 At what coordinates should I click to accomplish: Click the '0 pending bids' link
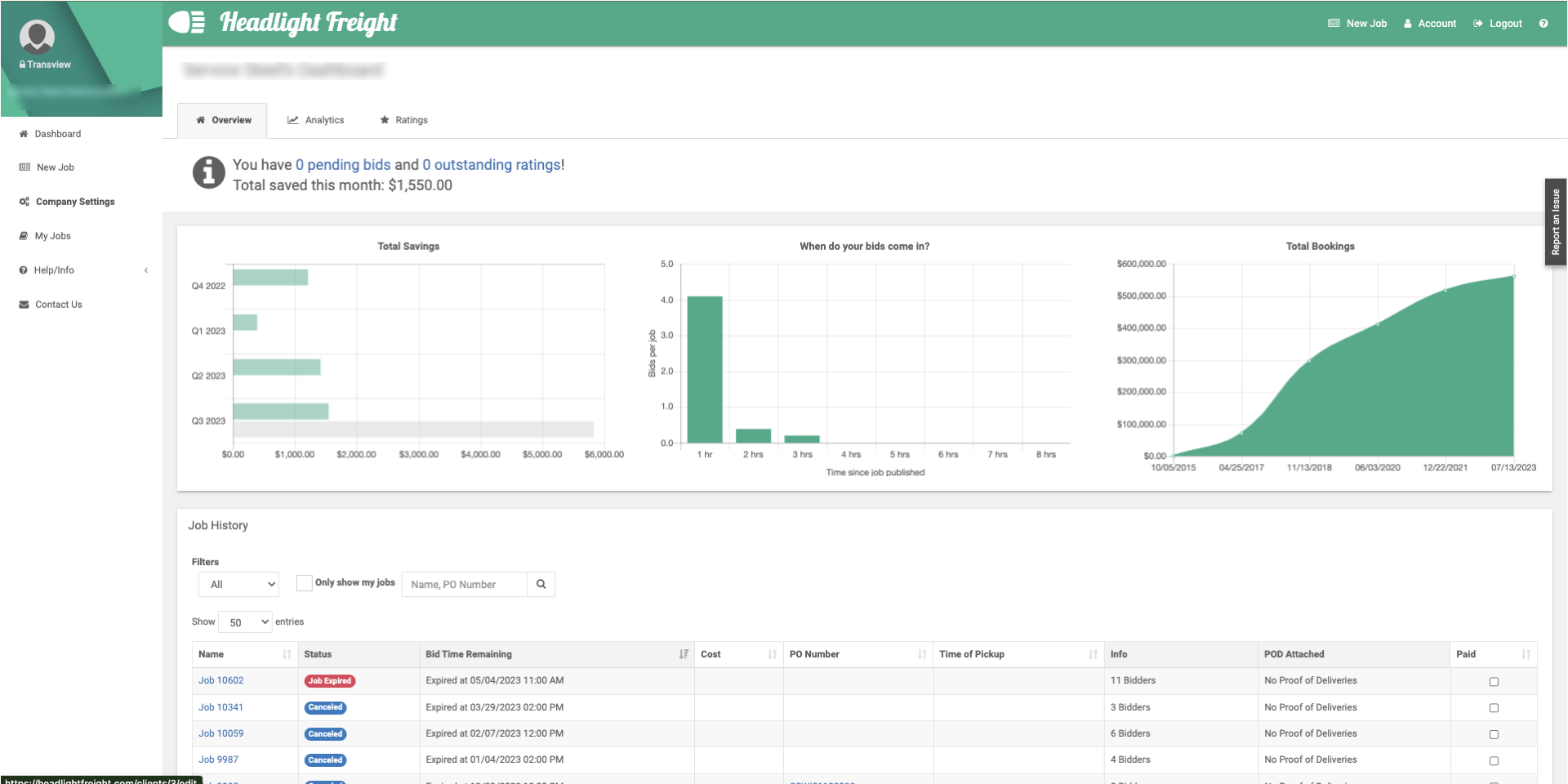click(343, 164)
